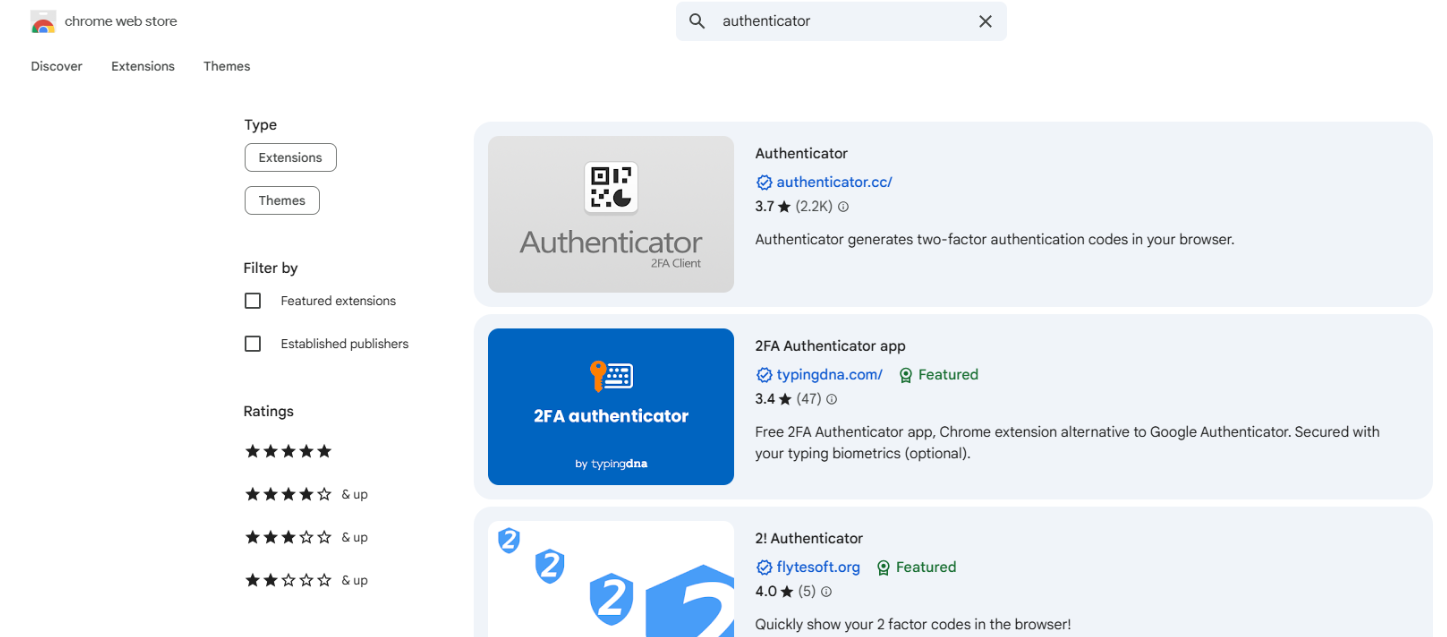Open the 2! Authenticator shield thumbnail
The height and width of the screenshot is (637, 1447).
coord(611,579)
